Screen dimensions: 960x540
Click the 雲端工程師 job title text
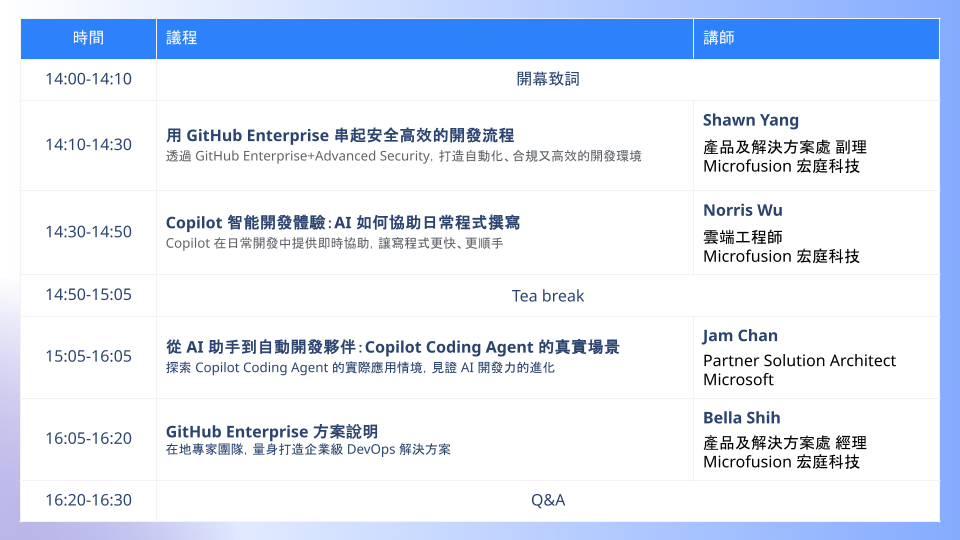(x=743, y=238)
